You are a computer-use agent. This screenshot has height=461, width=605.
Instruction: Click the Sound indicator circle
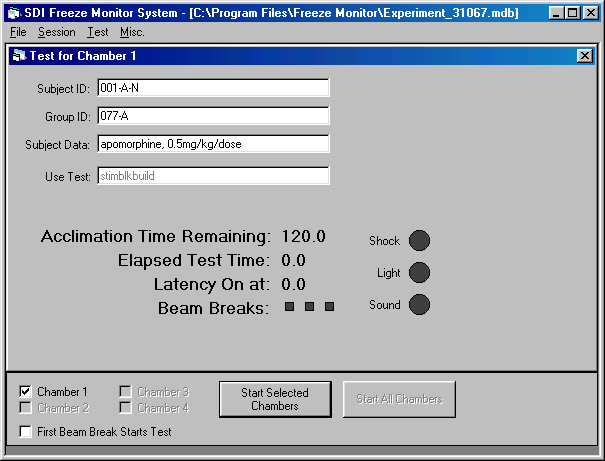[x=420, y=304]
